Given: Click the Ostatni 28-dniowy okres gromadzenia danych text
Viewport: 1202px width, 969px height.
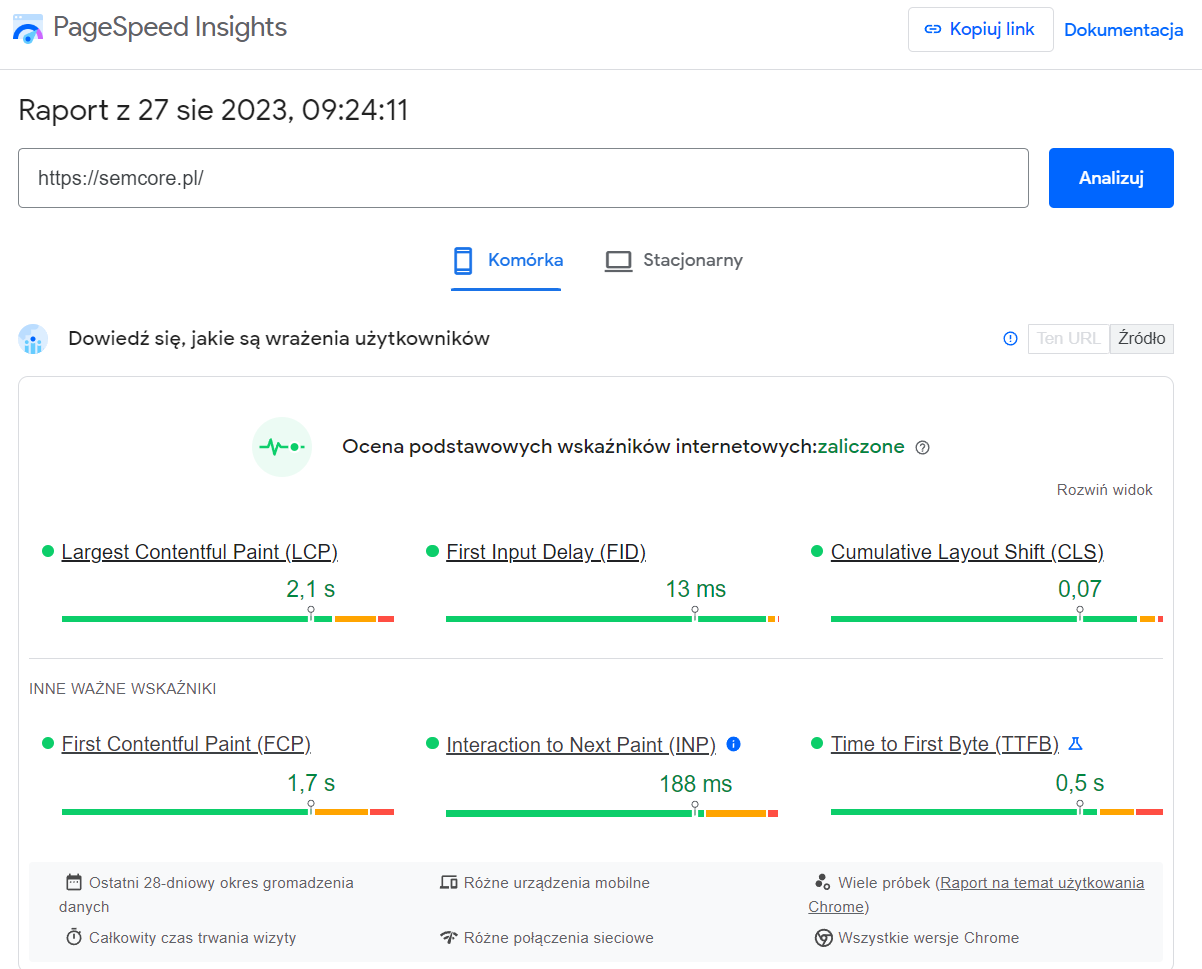Looking at the screenshot, I should pos(206,895).
